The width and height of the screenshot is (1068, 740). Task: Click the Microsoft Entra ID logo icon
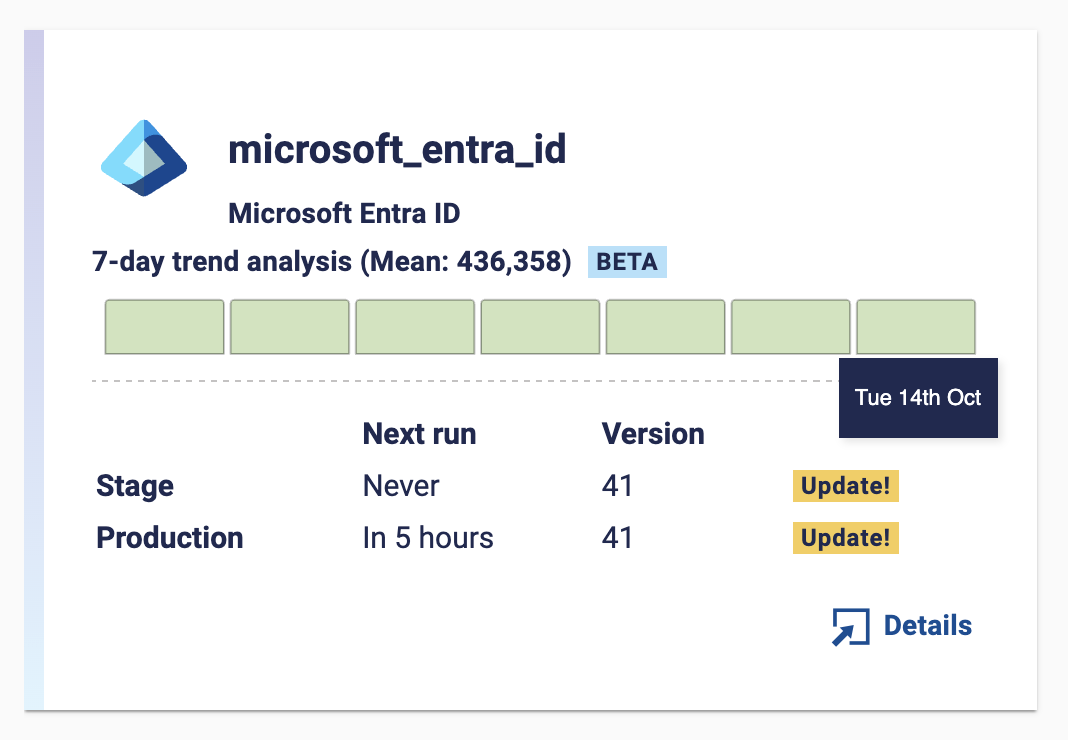144,158
